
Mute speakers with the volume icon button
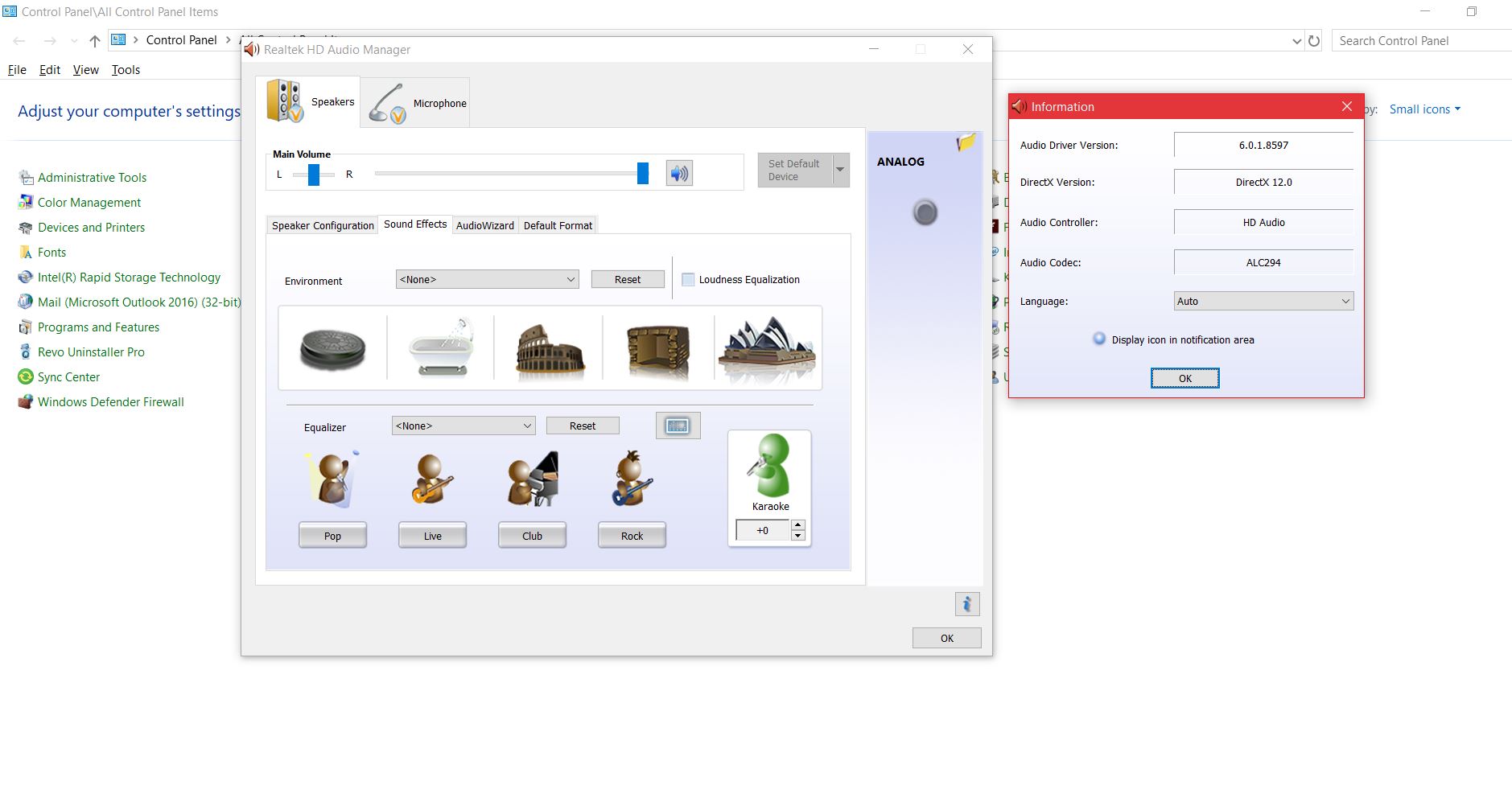(679, 173)
